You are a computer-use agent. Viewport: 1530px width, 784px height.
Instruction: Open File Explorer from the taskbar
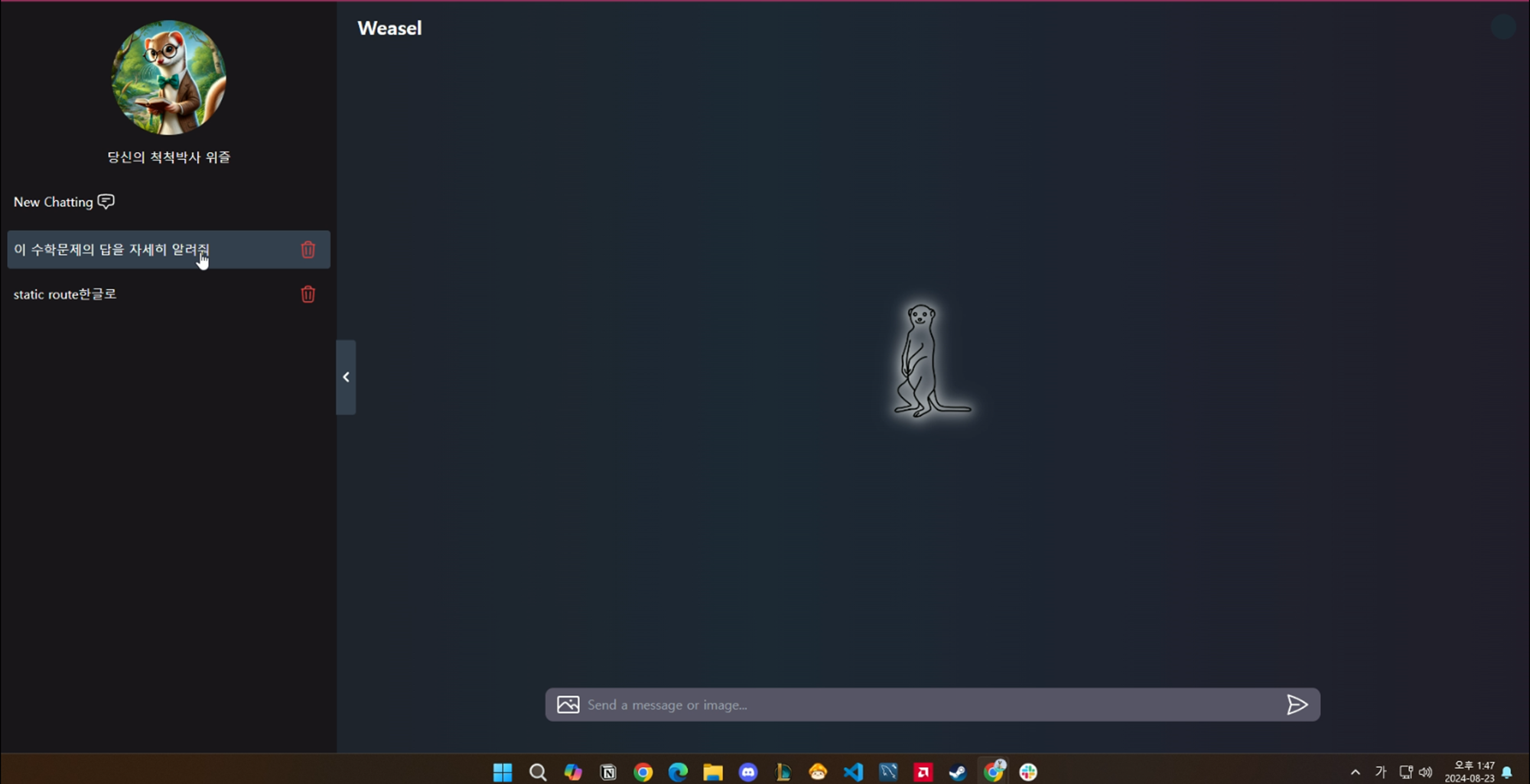pos(713,772)
